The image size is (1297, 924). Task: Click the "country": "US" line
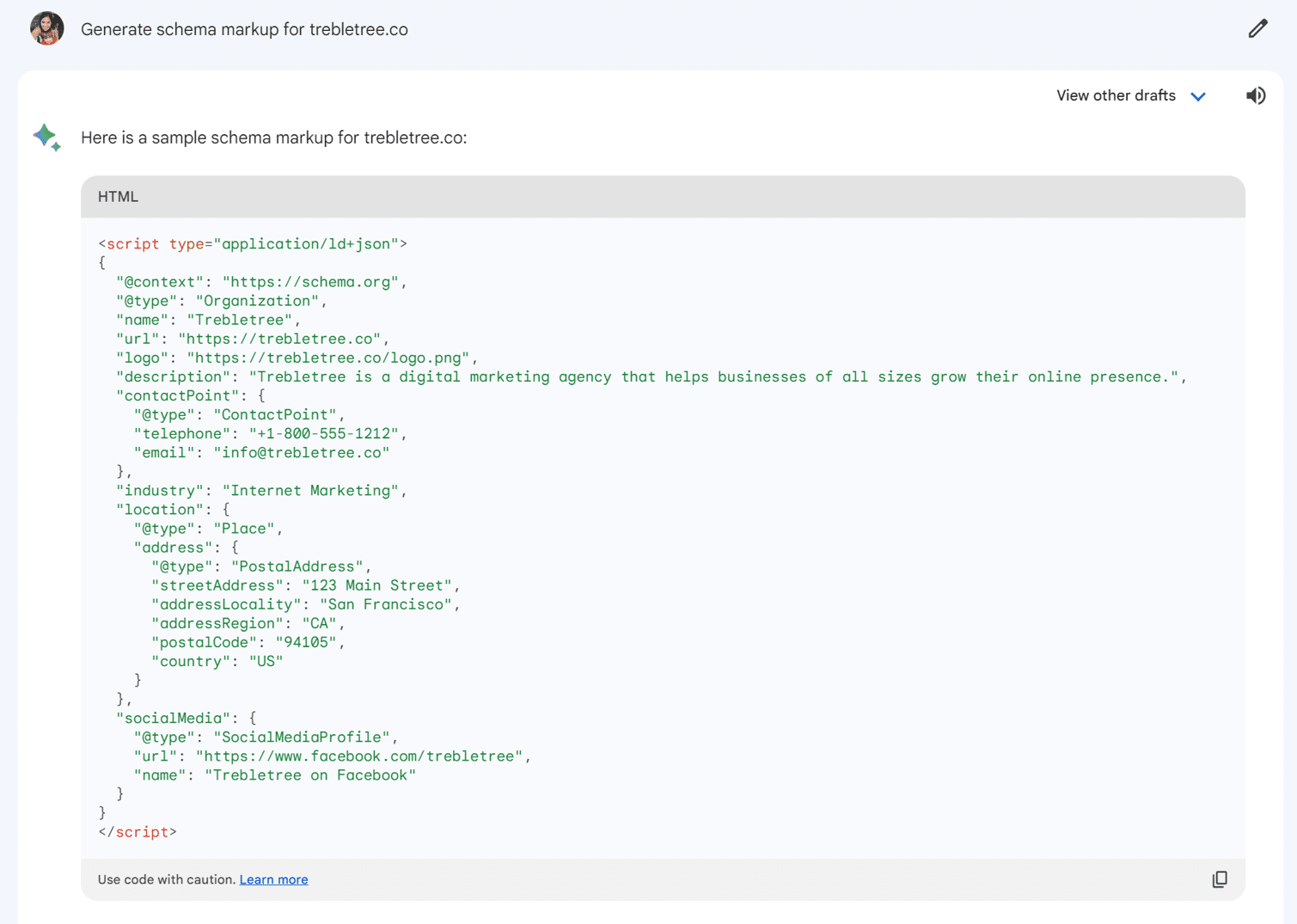(x=217, y=660)
